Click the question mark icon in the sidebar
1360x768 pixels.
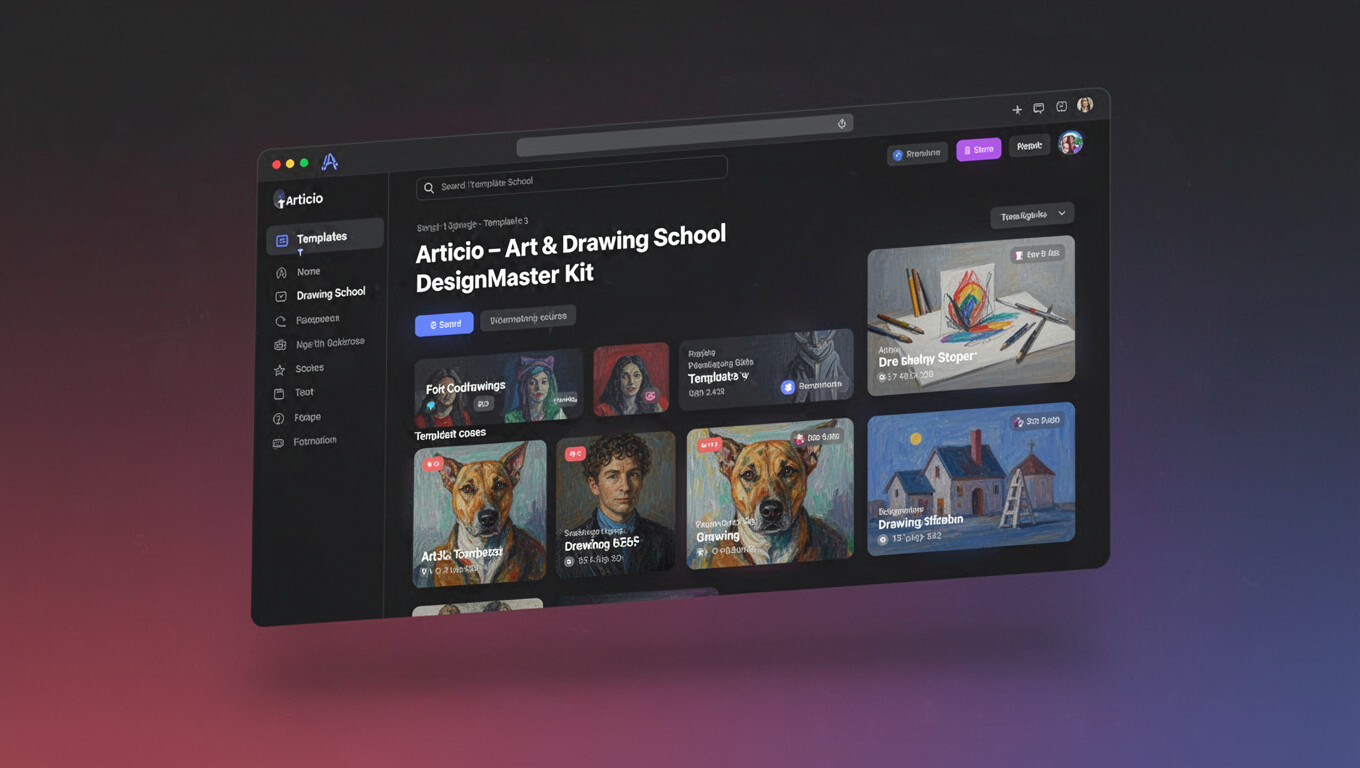pos(279,418)
